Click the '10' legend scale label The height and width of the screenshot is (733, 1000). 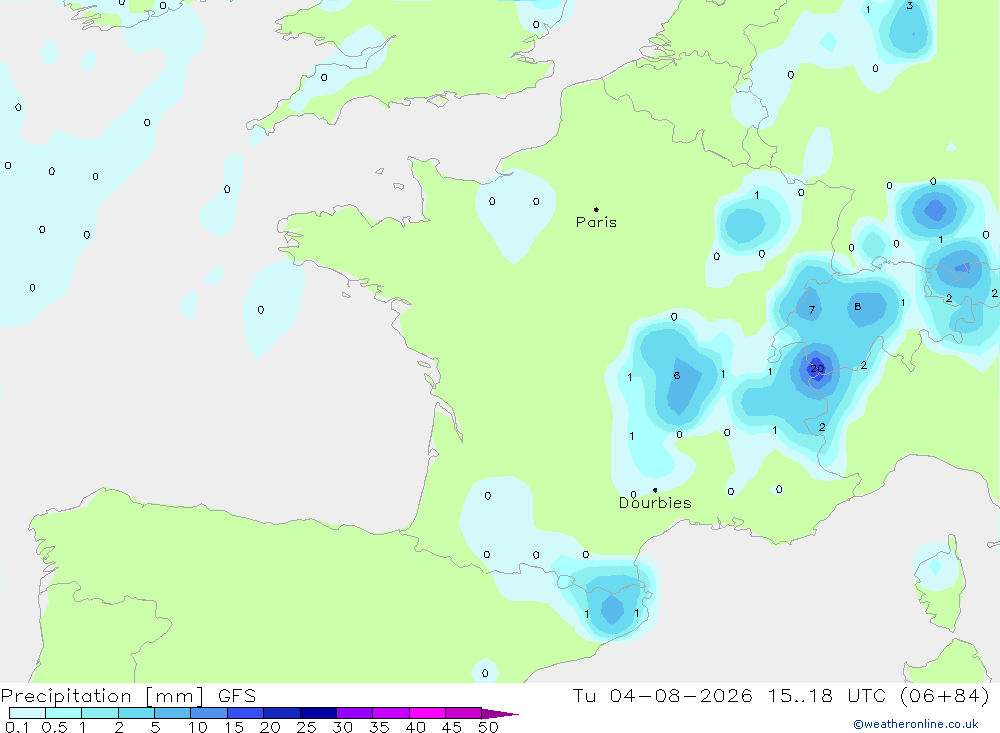(197, 727)
